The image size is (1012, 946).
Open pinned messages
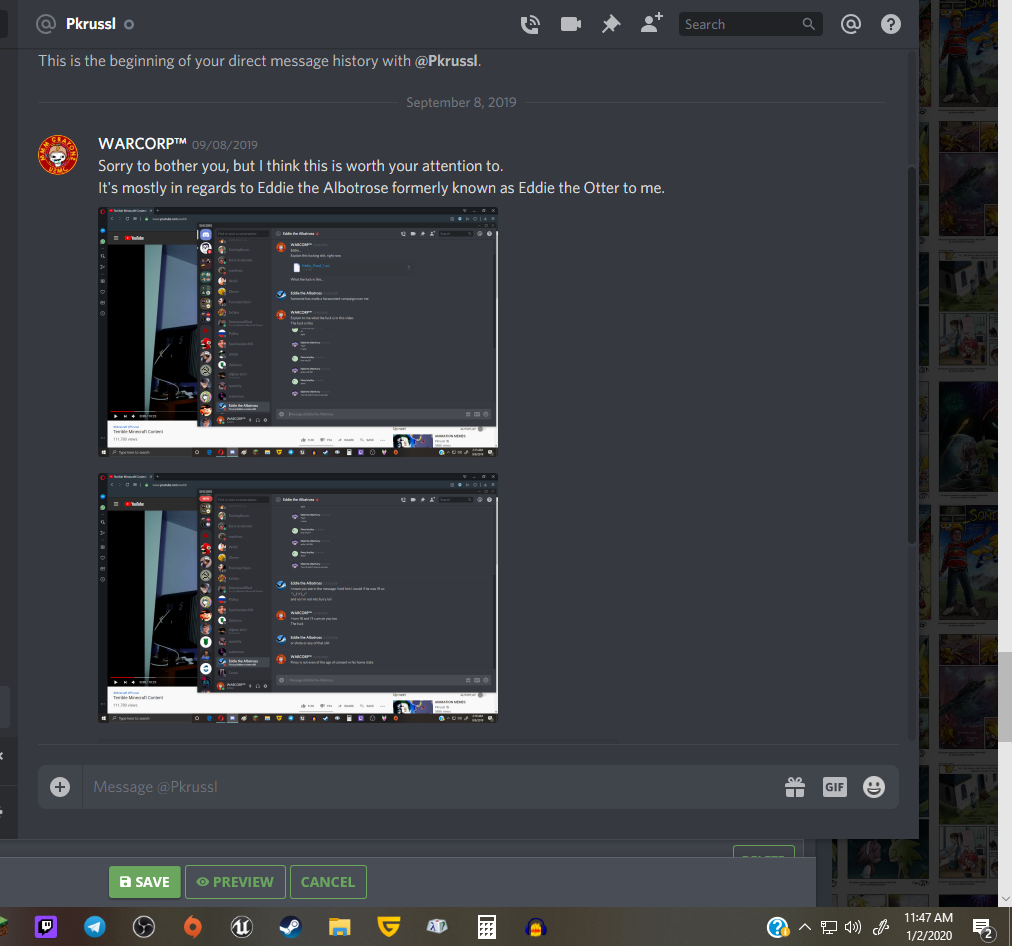(611, 25)
